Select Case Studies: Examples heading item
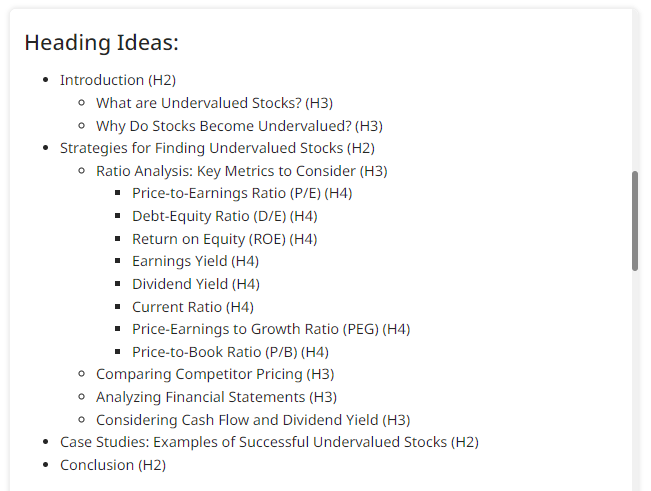 click(269, 442)
